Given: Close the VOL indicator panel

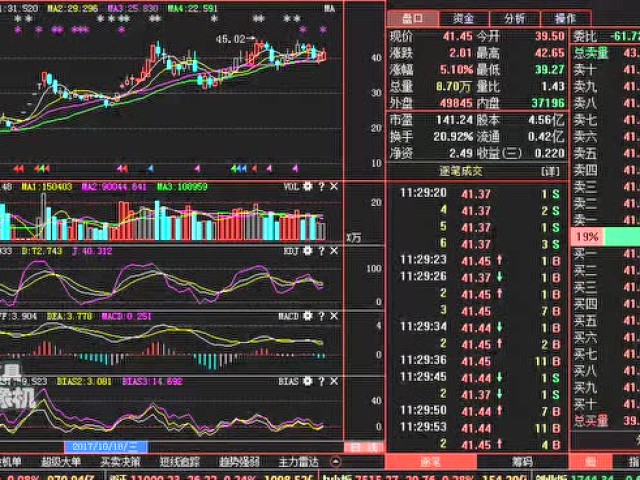Looking at the screenshot, I should (x=334, y=187).
